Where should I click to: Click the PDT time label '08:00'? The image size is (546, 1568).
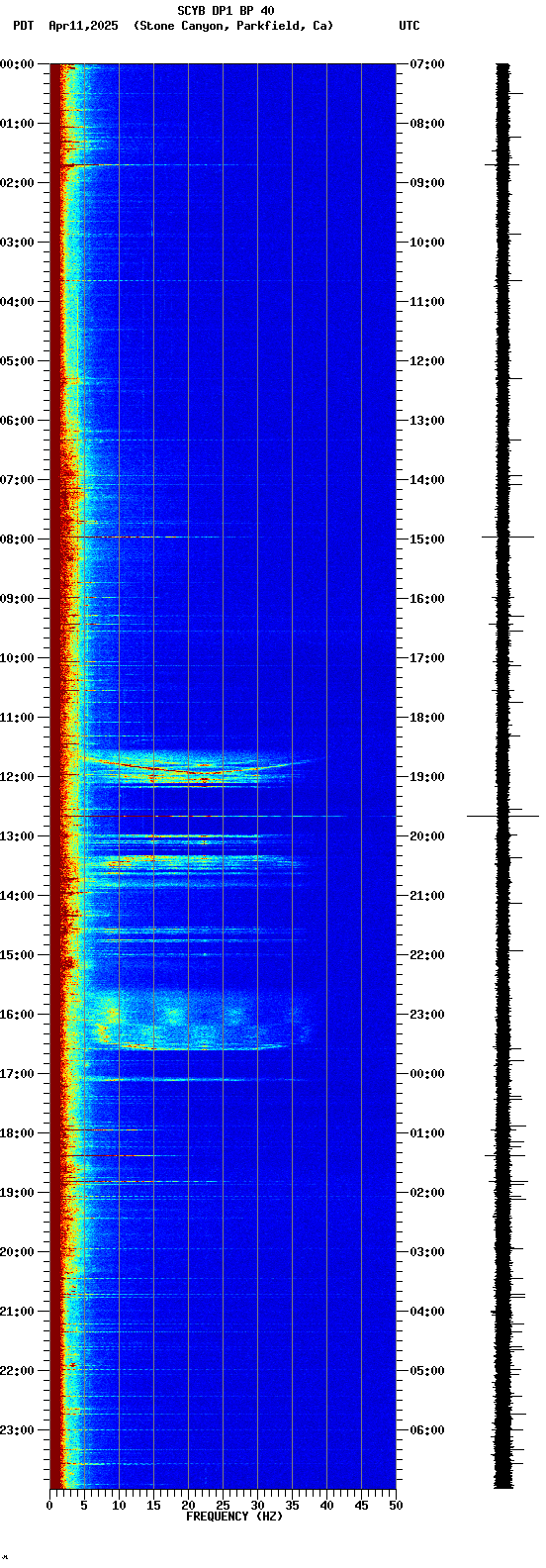point(18,539)
